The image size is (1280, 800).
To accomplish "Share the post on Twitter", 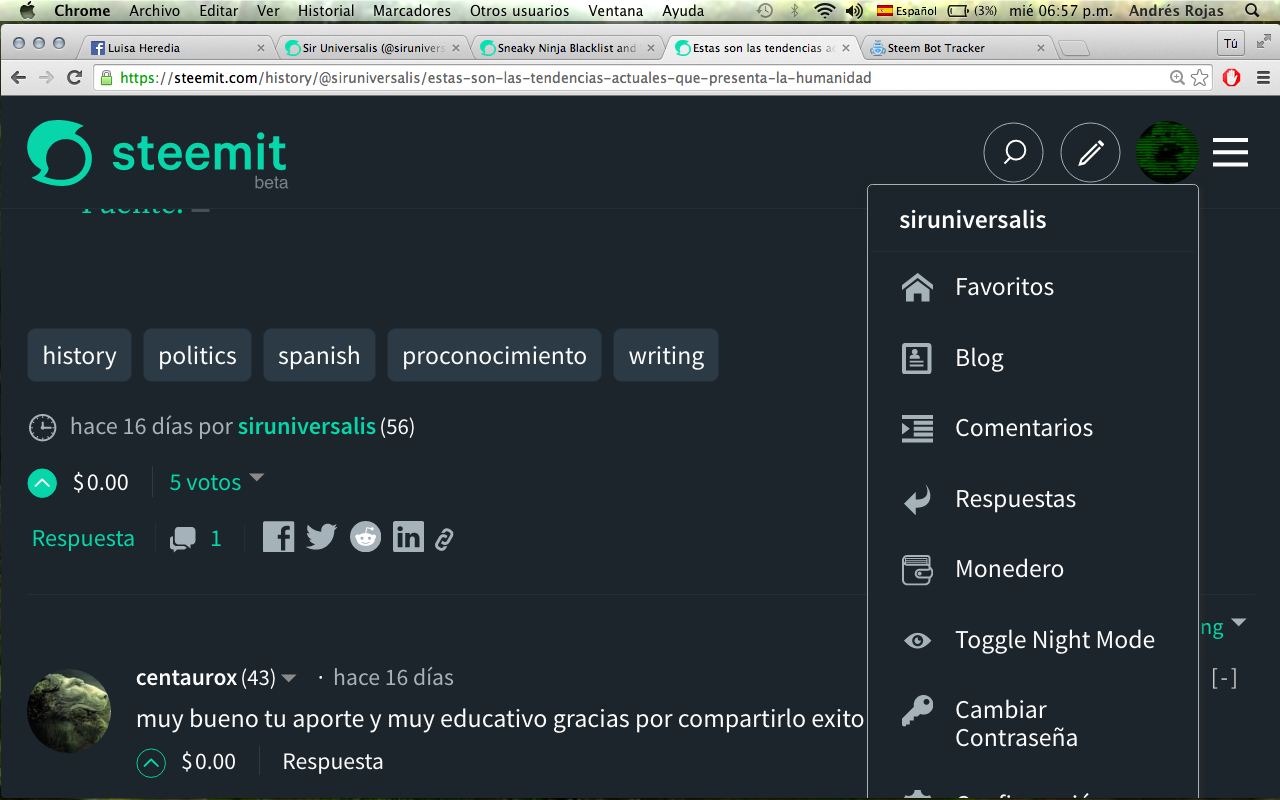I will coord(321,536).
